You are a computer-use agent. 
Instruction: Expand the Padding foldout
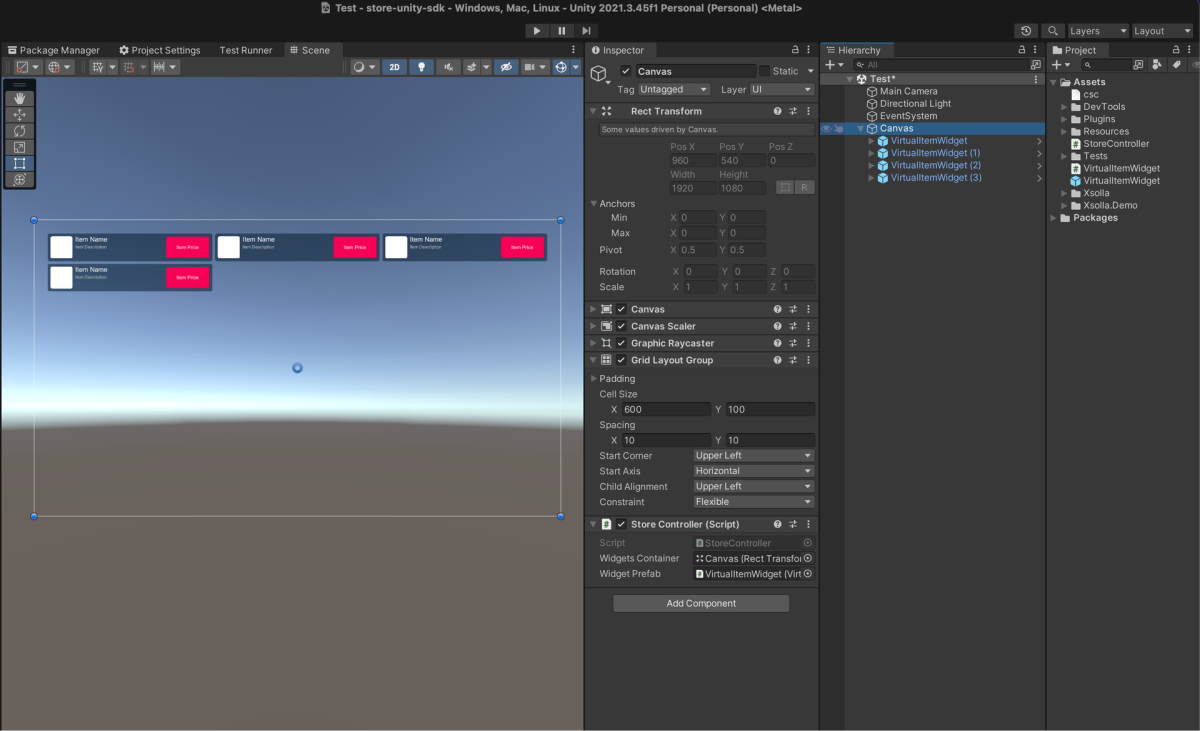click(594, 379)
